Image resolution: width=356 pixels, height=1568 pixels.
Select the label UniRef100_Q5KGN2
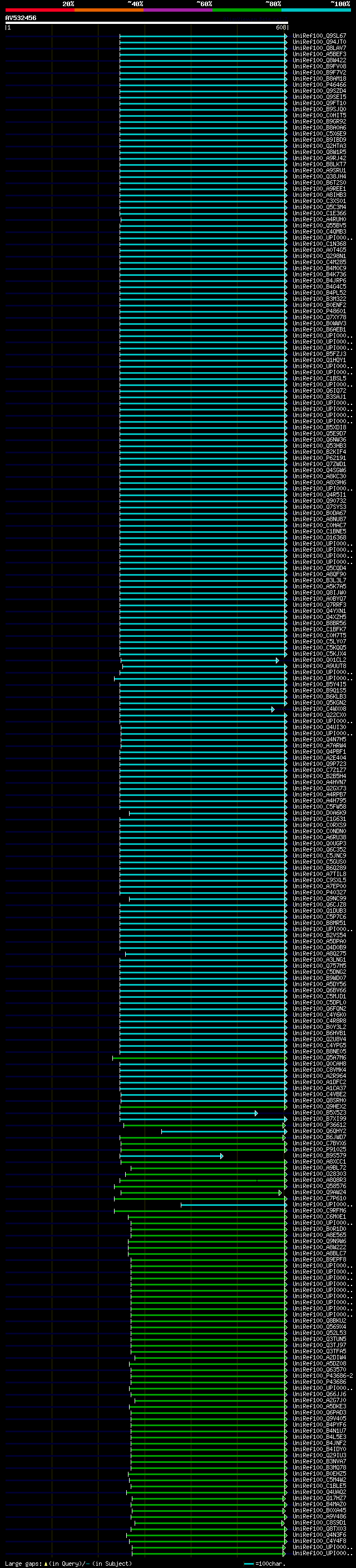pos(319,703)
